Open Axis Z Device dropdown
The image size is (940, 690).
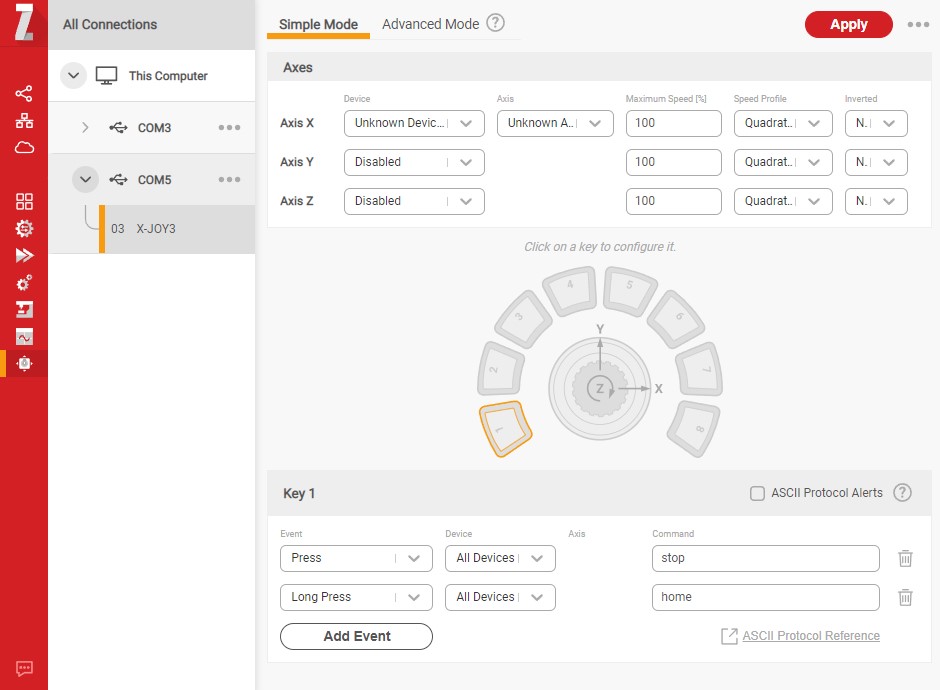[x=414, y=201]
